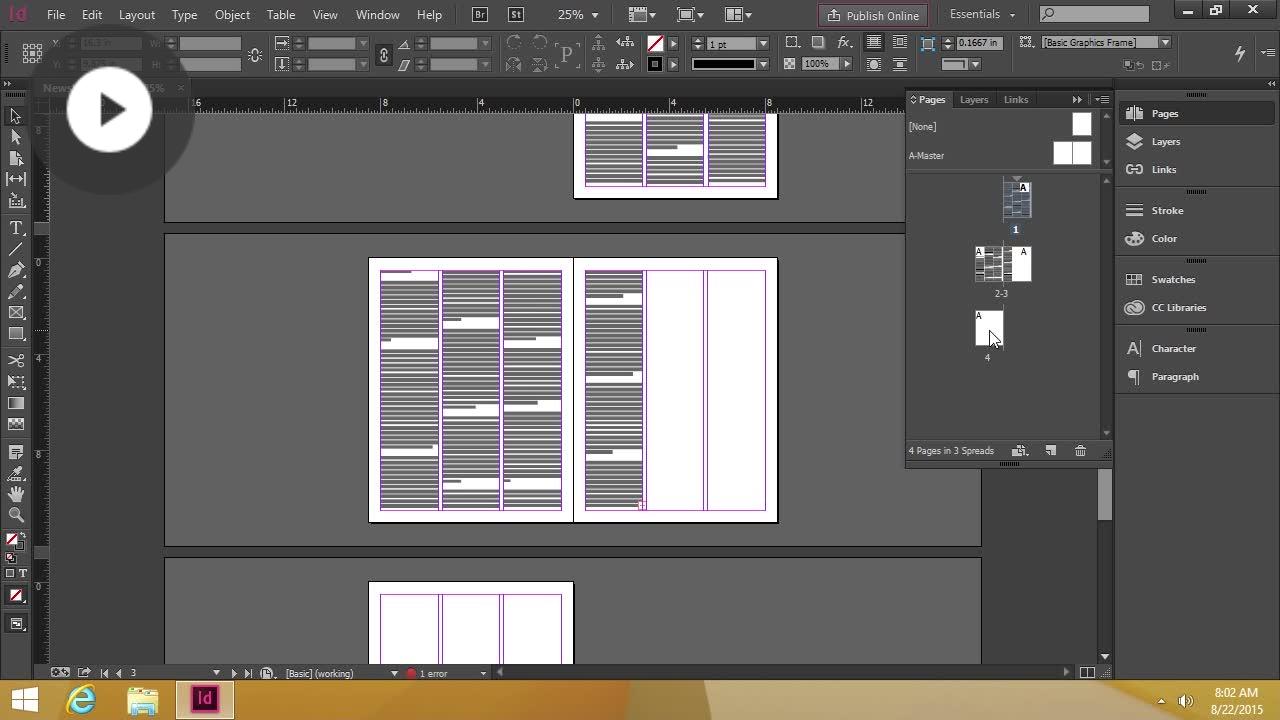Screen dimensions: 1280x720
Task: Click Edit page size icon in Pages panel
Action: [x=1020, y=451]
